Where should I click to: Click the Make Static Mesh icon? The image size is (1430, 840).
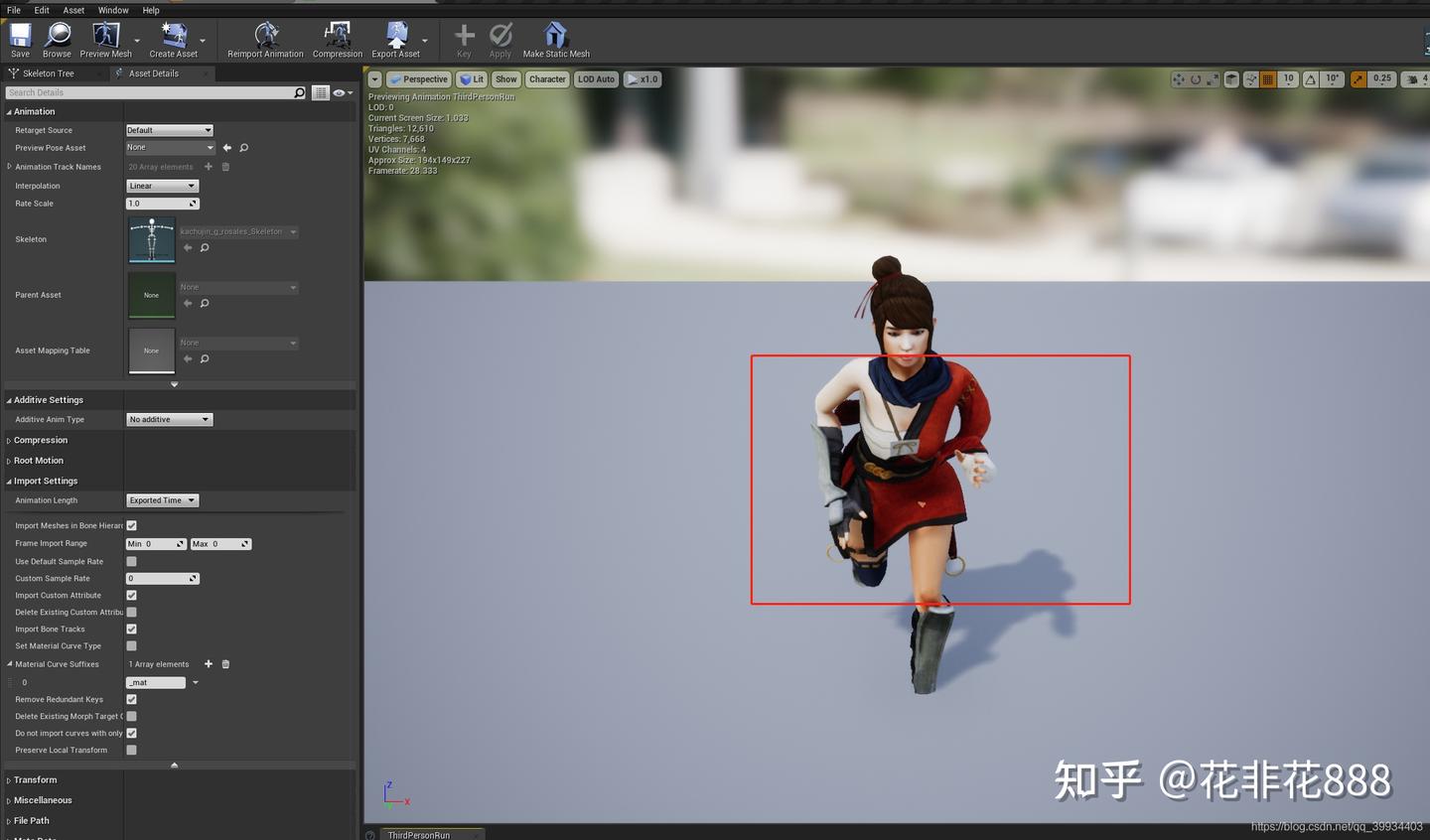pos(555,38)
